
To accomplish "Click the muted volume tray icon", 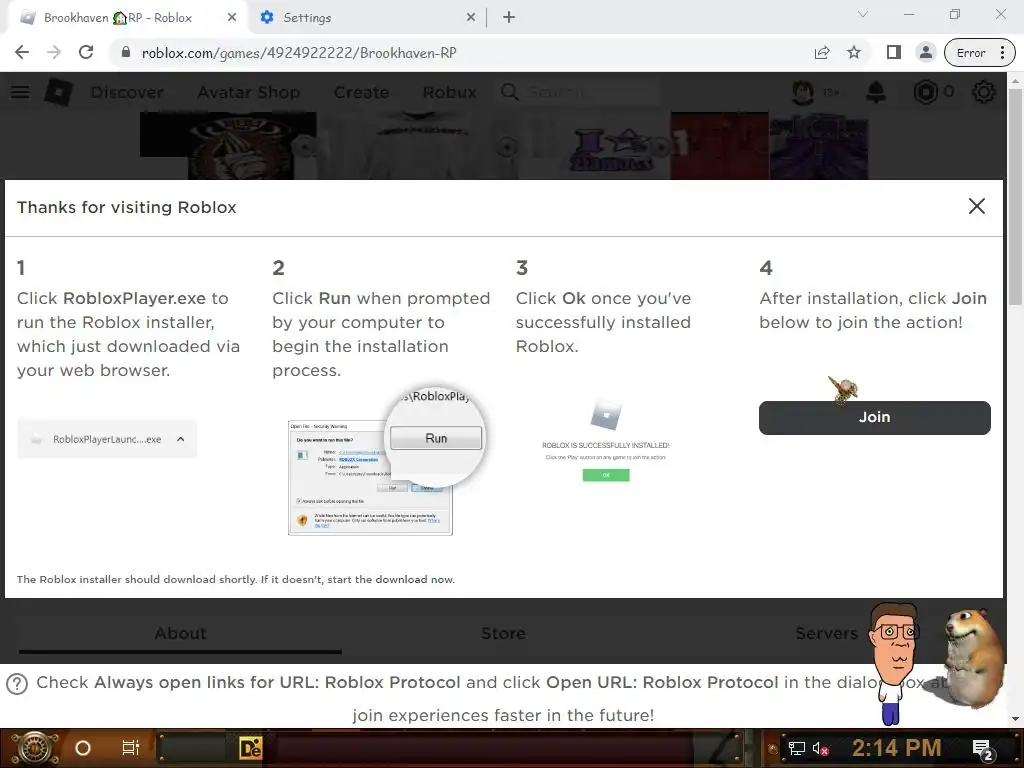I will (x=820, y=748).
